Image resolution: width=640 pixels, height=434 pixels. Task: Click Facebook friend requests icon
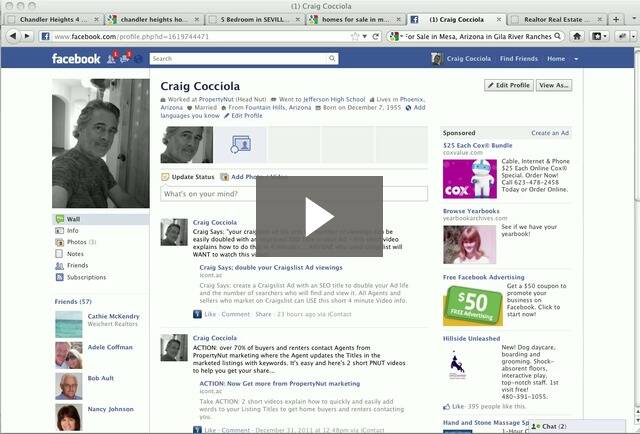pos(111,59)
